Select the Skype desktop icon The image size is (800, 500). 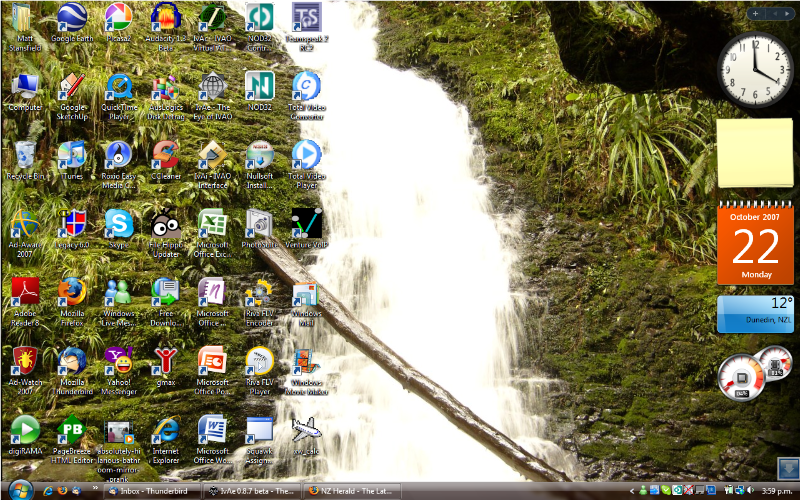click(x=119, y=223)
